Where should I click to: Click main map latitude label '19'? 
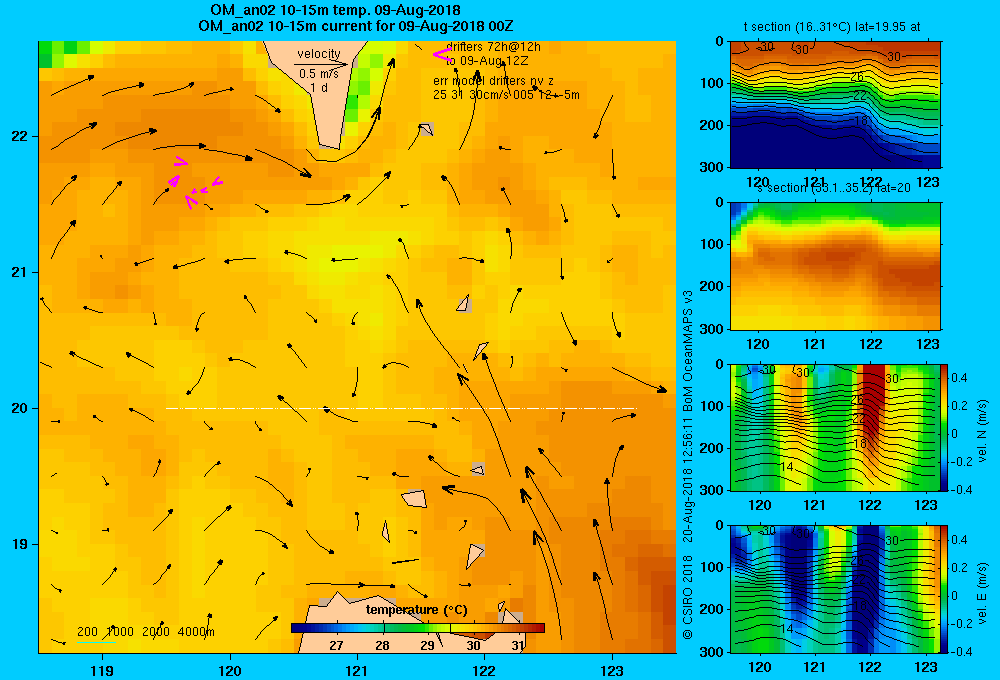click(x=20, y=544)
